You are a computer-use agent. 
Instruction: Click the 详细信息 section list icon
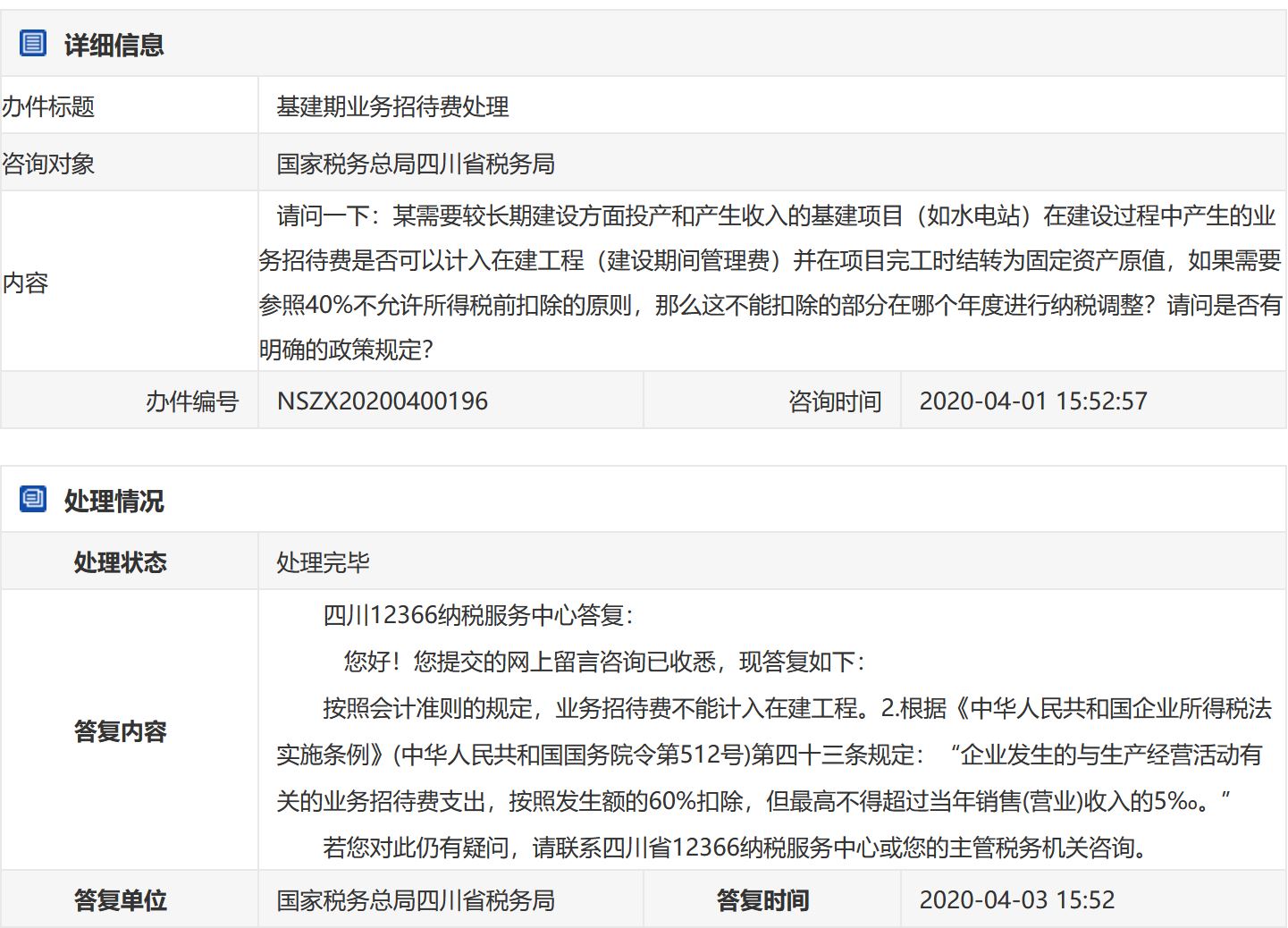pos(33,43)
